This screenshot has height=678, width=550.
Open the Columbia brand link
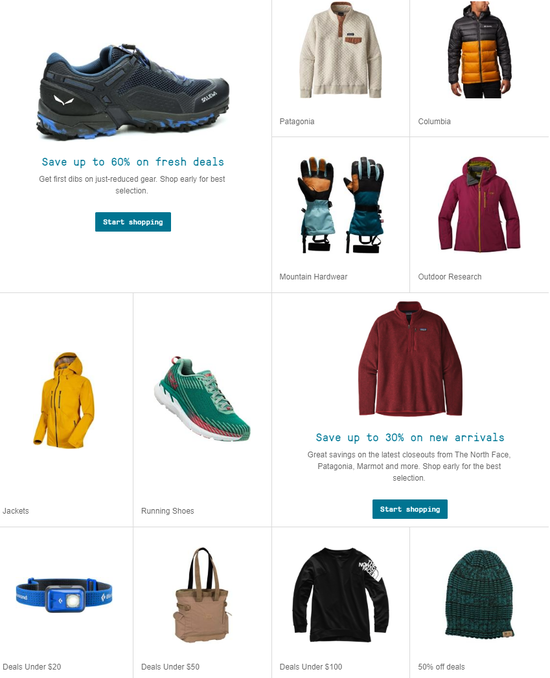(434, 122)
